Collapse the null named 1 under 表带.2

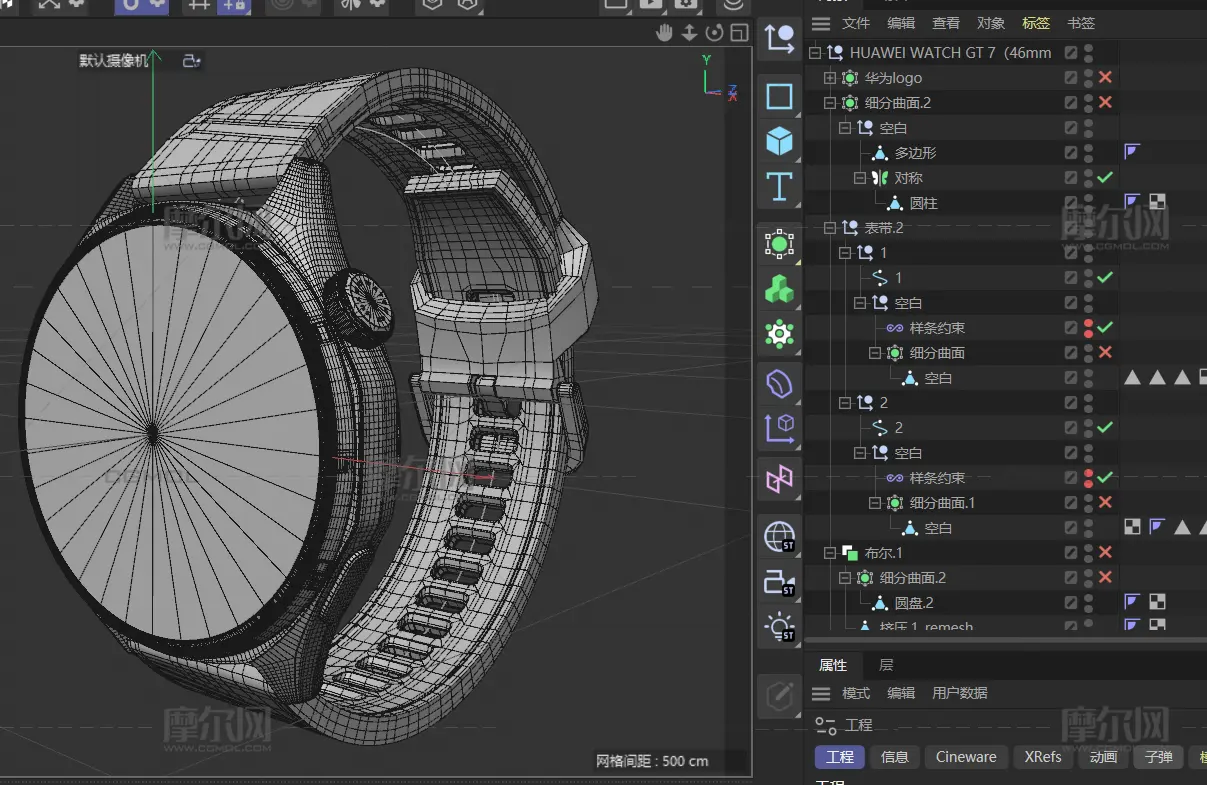[x=845, y=252]
